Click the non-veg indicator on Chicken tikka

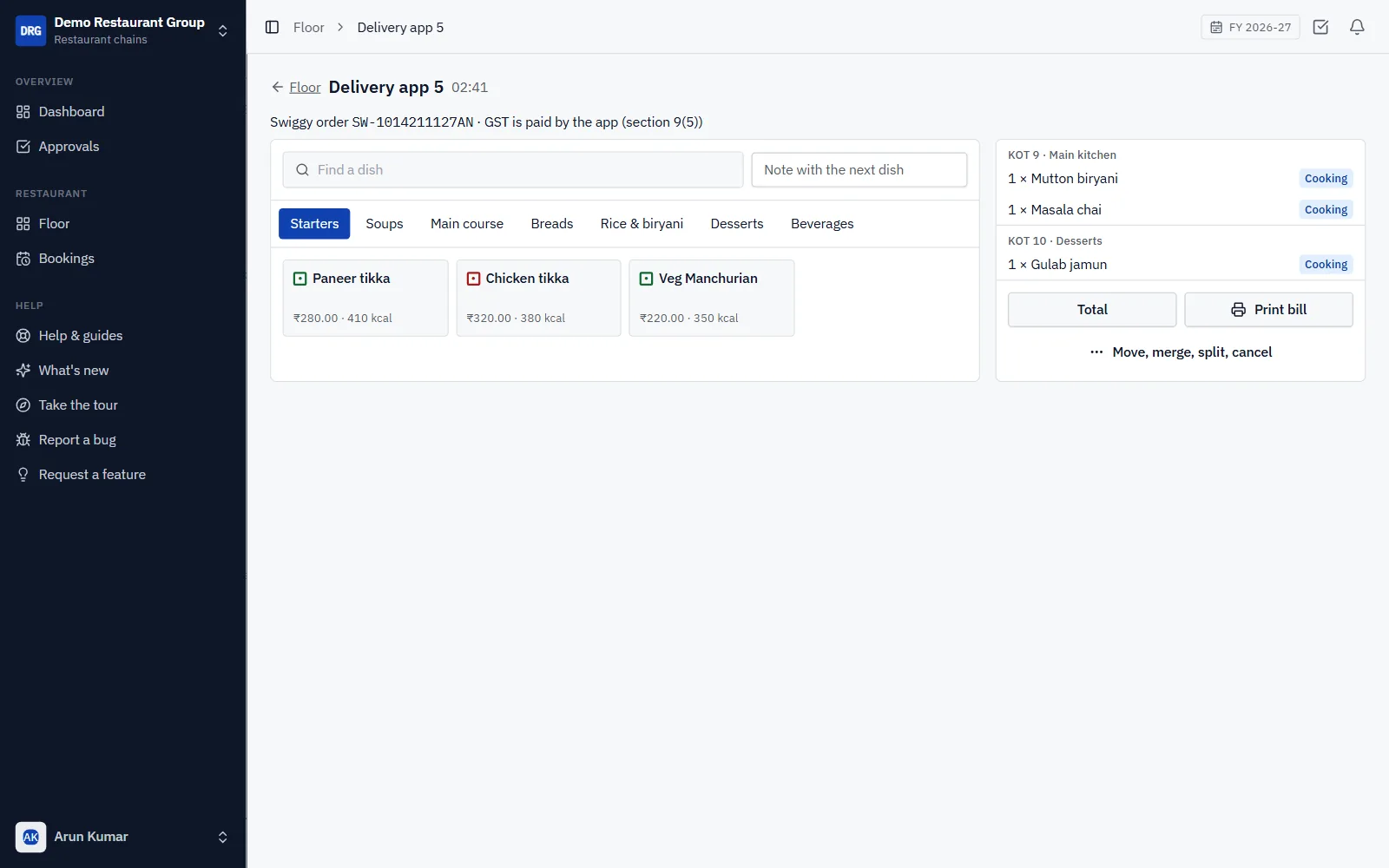474,279
